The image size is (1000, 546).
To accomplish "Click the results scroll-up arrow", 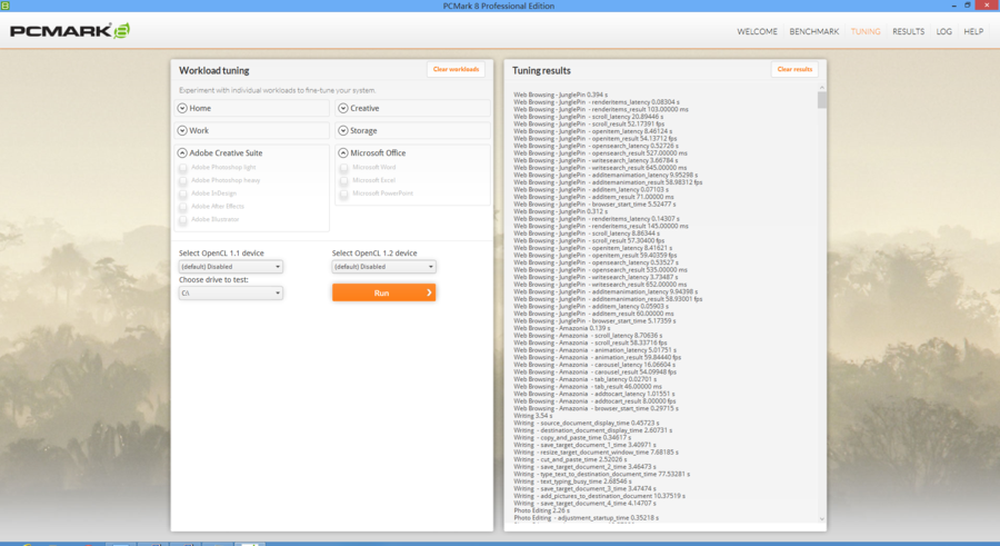I will tap(821, 87).
